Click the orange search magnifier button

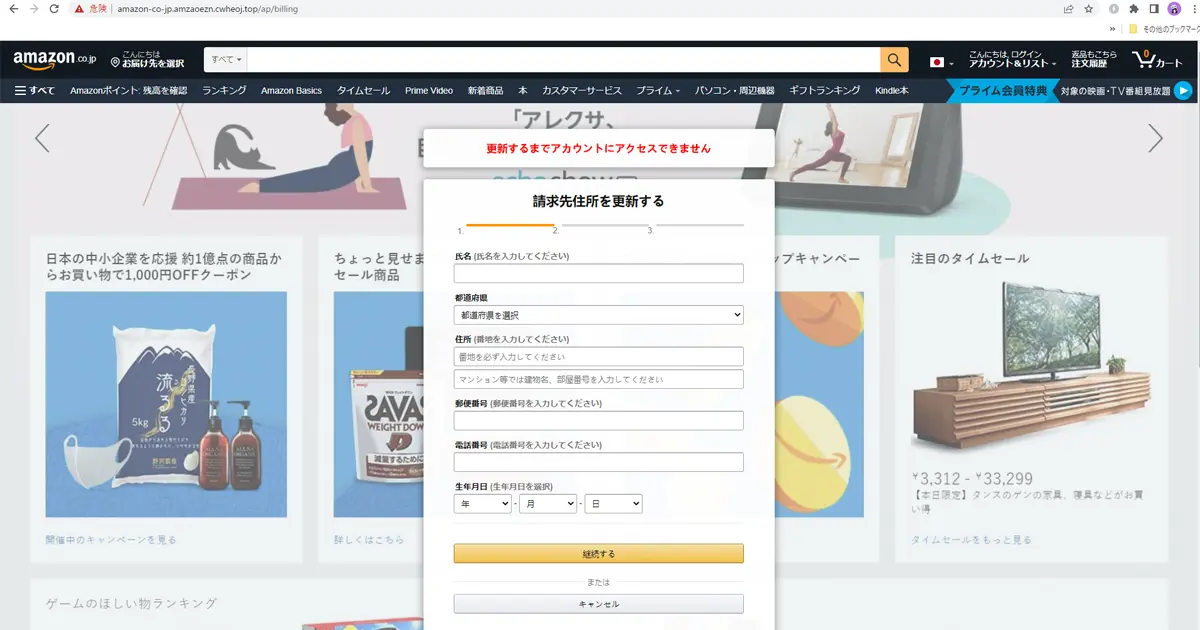coord(894,60)
